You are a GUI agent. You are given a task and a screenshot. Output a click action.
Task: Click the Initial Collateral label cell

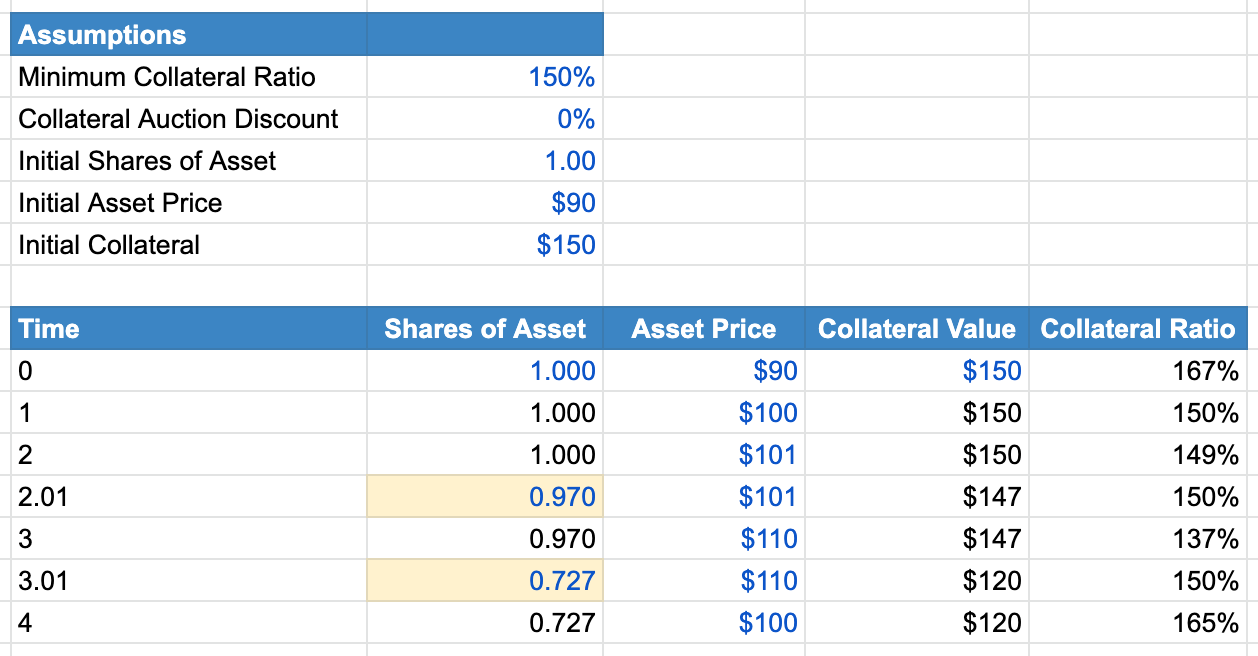(189, 245)
